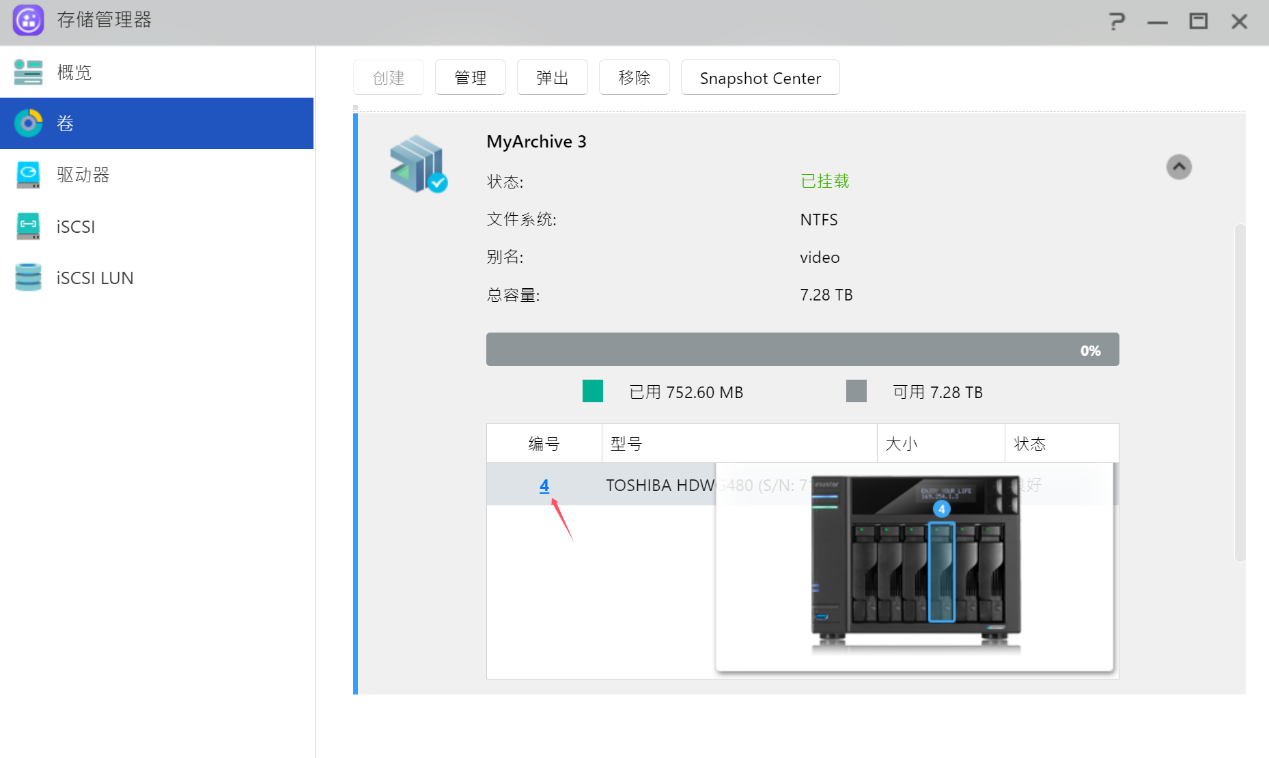Image resolution: width=1269 pixels, height=758 pixels.
Task: Open help with the question mark icon
Action: click(x=1117, y=21)
